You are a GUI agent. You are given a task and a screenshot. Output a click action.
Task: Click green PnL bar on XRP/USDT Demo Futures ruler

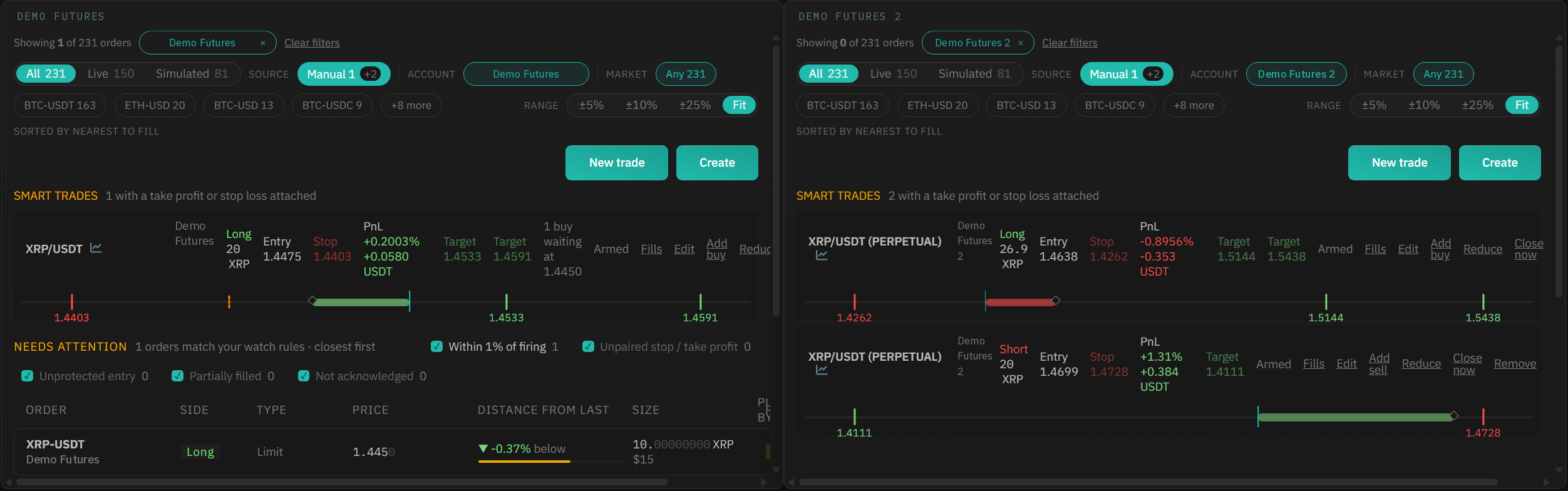tap(361, 302)
